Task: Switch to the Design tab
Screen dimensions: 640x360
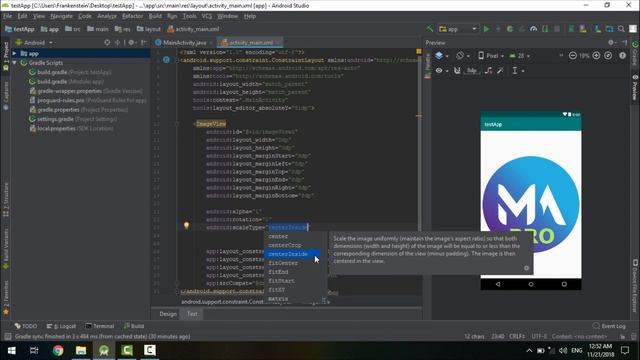Action: click(168, 314)
